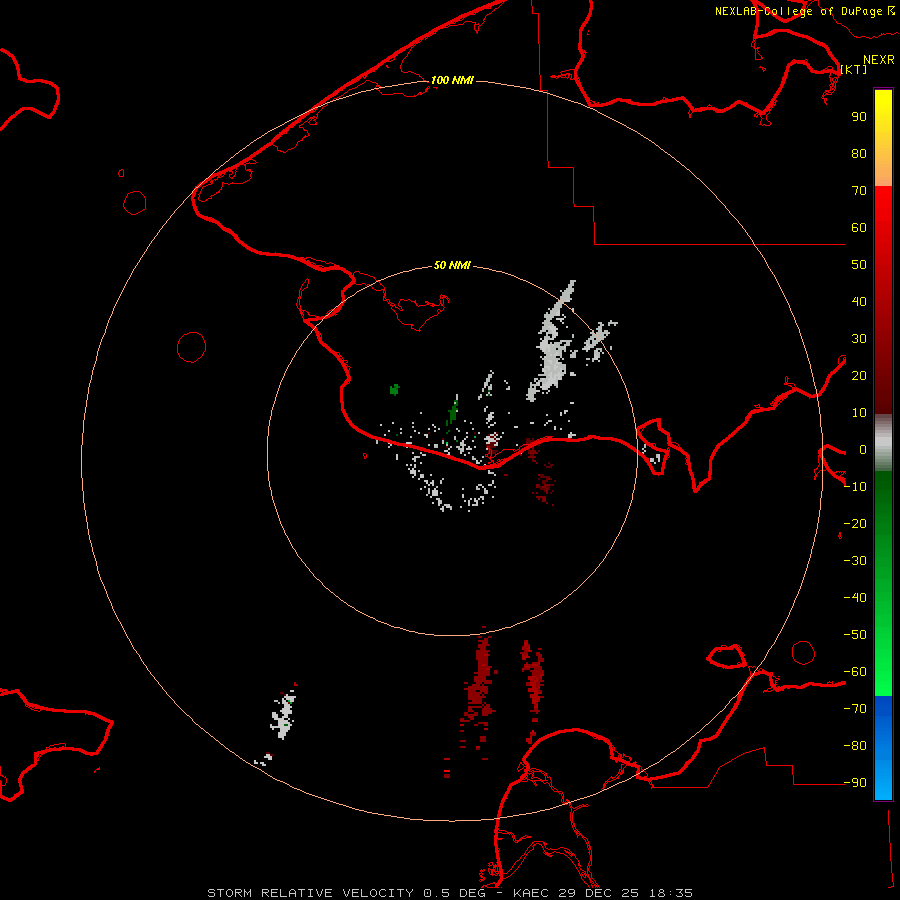Select the 100 NMI range ring label
The image size is (900, 900).
(x=452, y=80)
